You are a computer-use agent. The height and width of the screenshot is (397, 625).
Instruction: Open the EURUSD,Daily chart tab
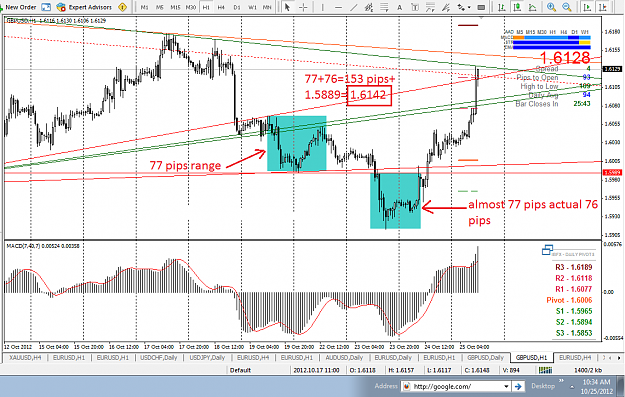pos(393,358)
